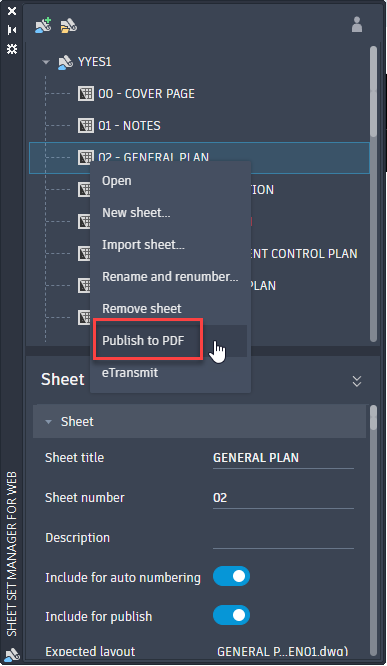Disable the Include for publish switch

(232, 615)
